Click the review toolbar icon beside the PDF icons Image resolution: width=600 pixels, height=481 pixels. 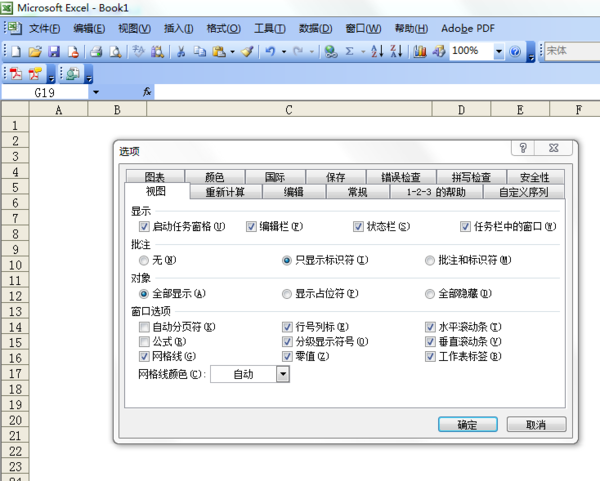73,73
